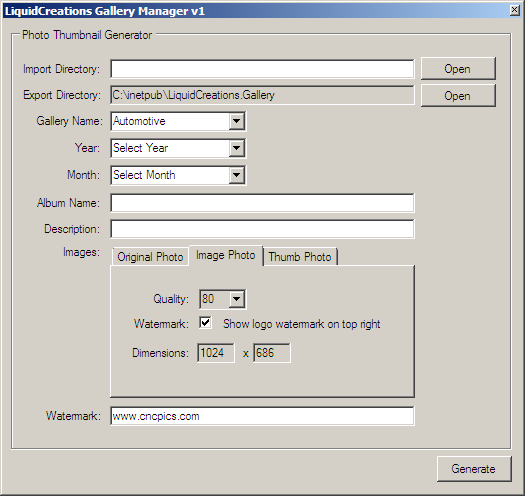Open the Export Directory browser

point(458,96)
